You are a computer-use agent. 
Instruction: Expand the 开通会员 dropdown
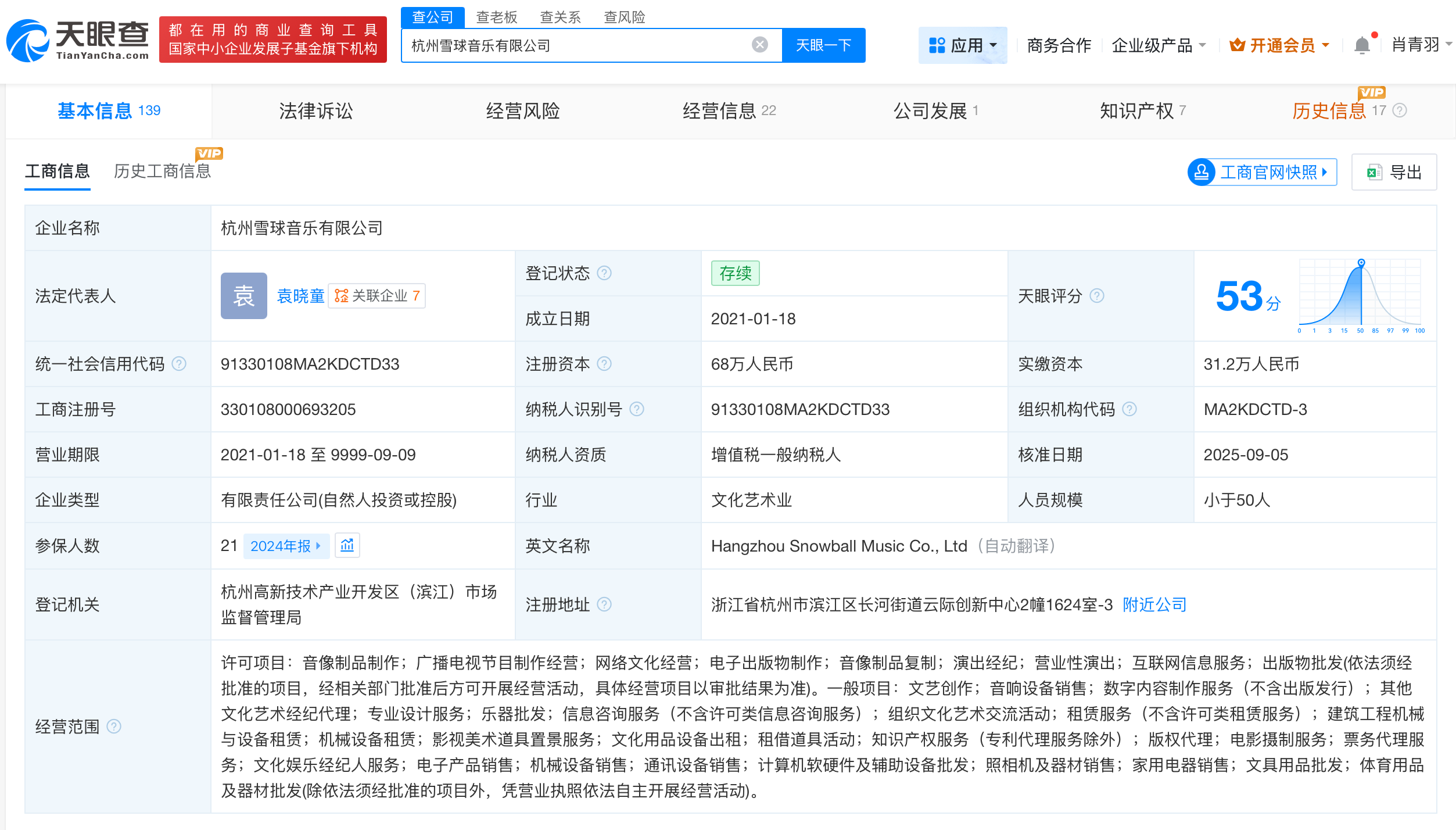click(x=1325, y=45)
